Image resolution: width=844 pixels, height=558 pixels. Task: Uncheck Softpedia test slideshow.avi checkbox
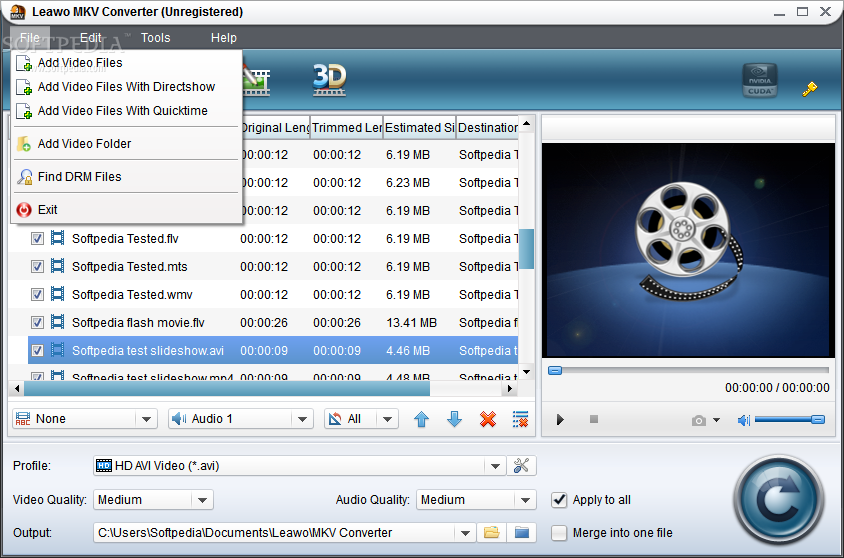tap(37, 350)
